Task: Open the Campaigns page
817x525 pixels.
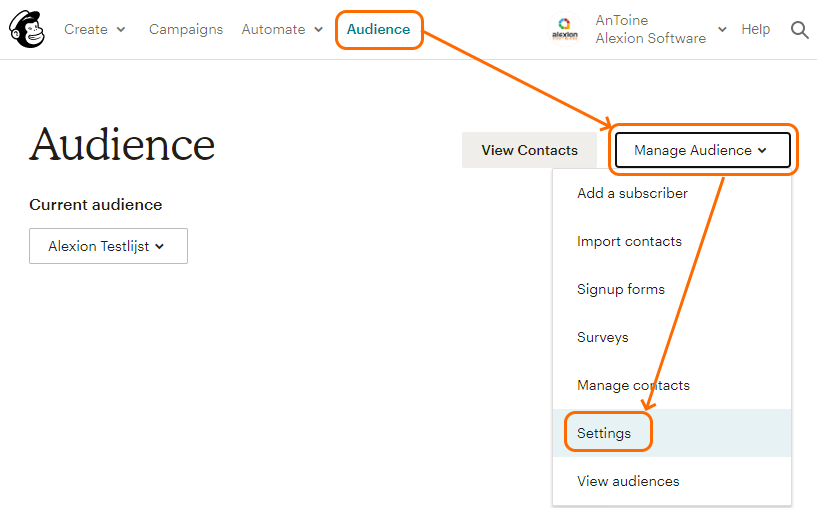Action: click(186, 29)
